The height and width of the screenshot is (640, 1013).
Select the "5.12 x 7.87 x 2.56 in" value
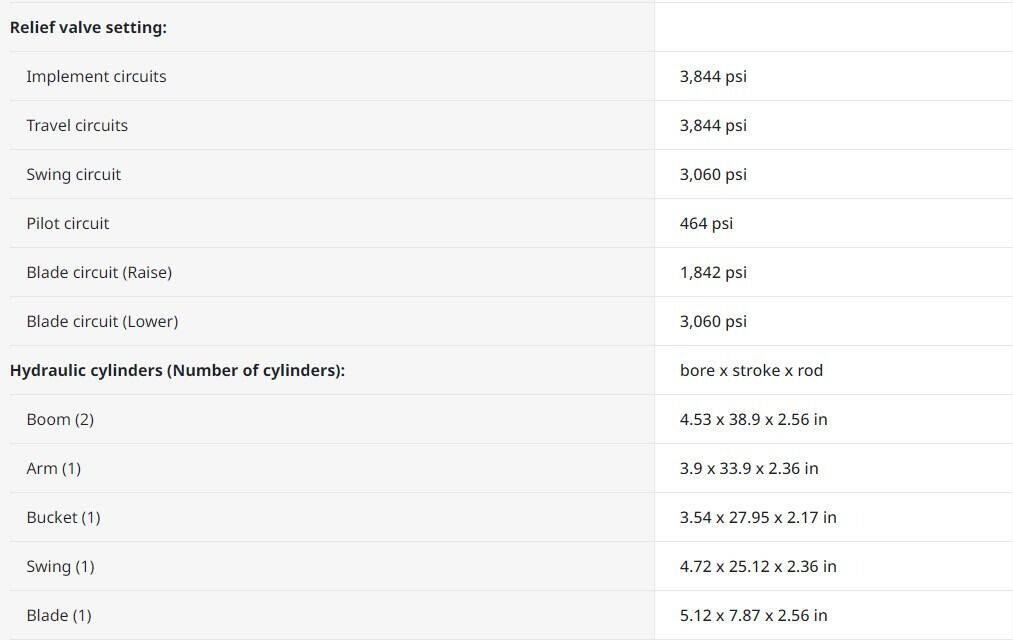click(x=753, y=615)
